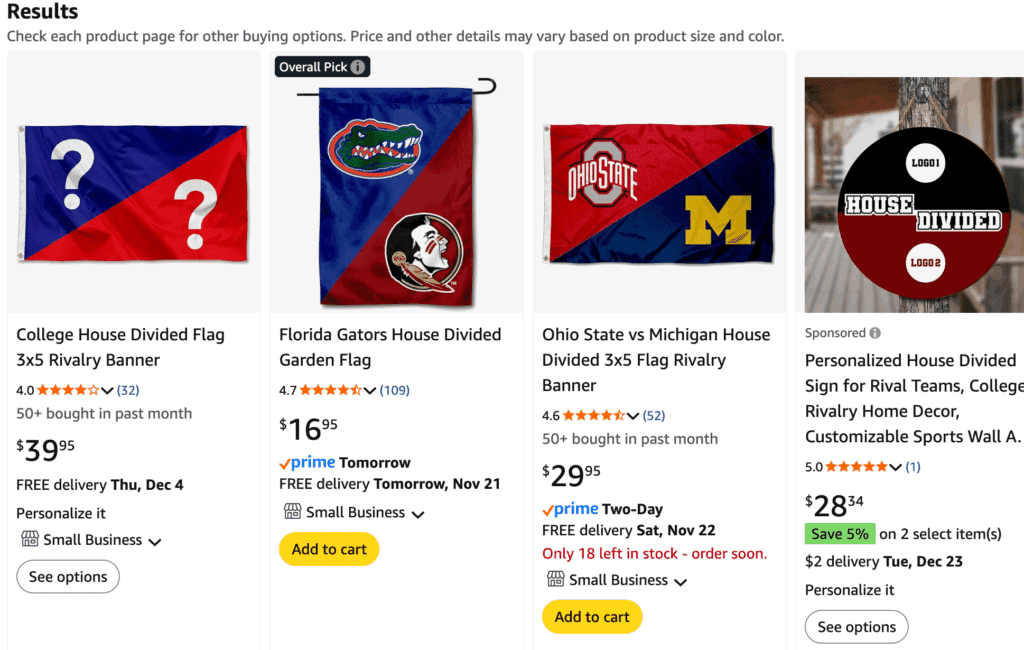The image size is (1024, 650).
Task: Add Florida Gators Garden Flag to cart
Action: point(329,549)
